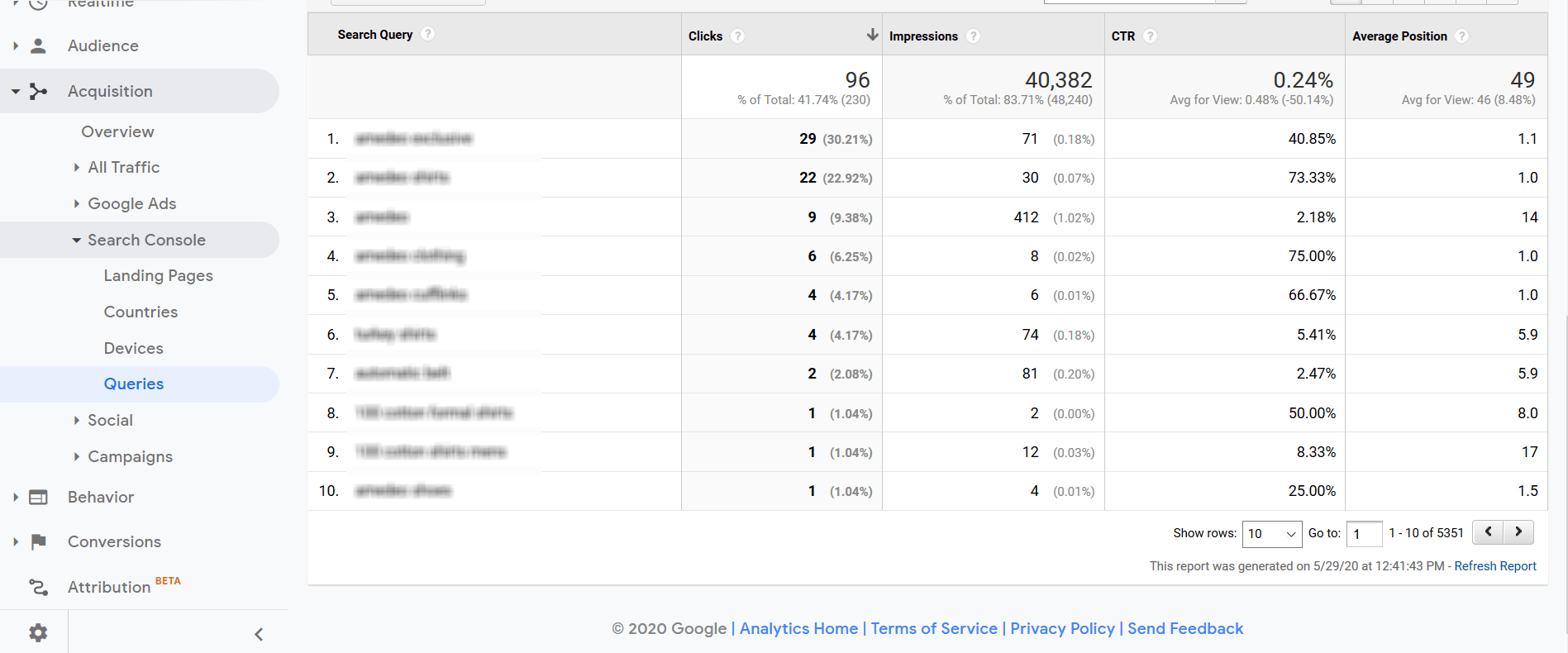Screen dimensions: 1568x653
Task: Click blurred query in row 10
Action: [403, 491]
